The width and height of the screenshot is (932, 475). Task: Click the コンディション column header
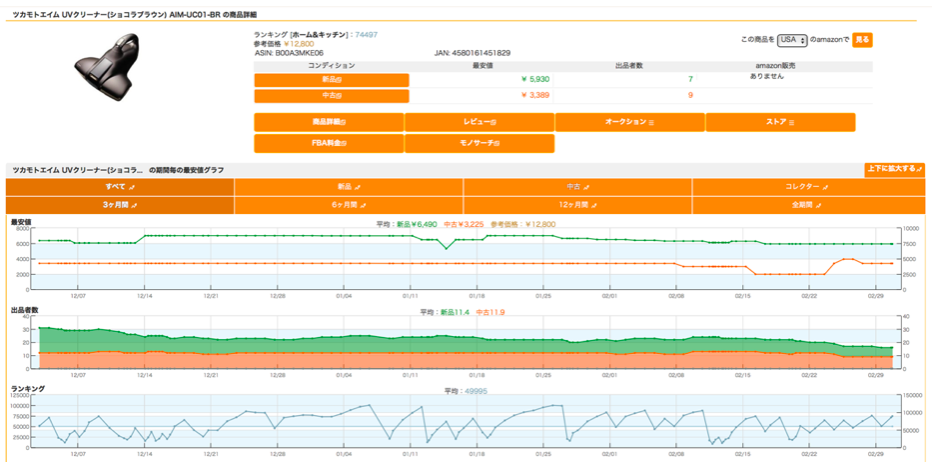[332, 66]
